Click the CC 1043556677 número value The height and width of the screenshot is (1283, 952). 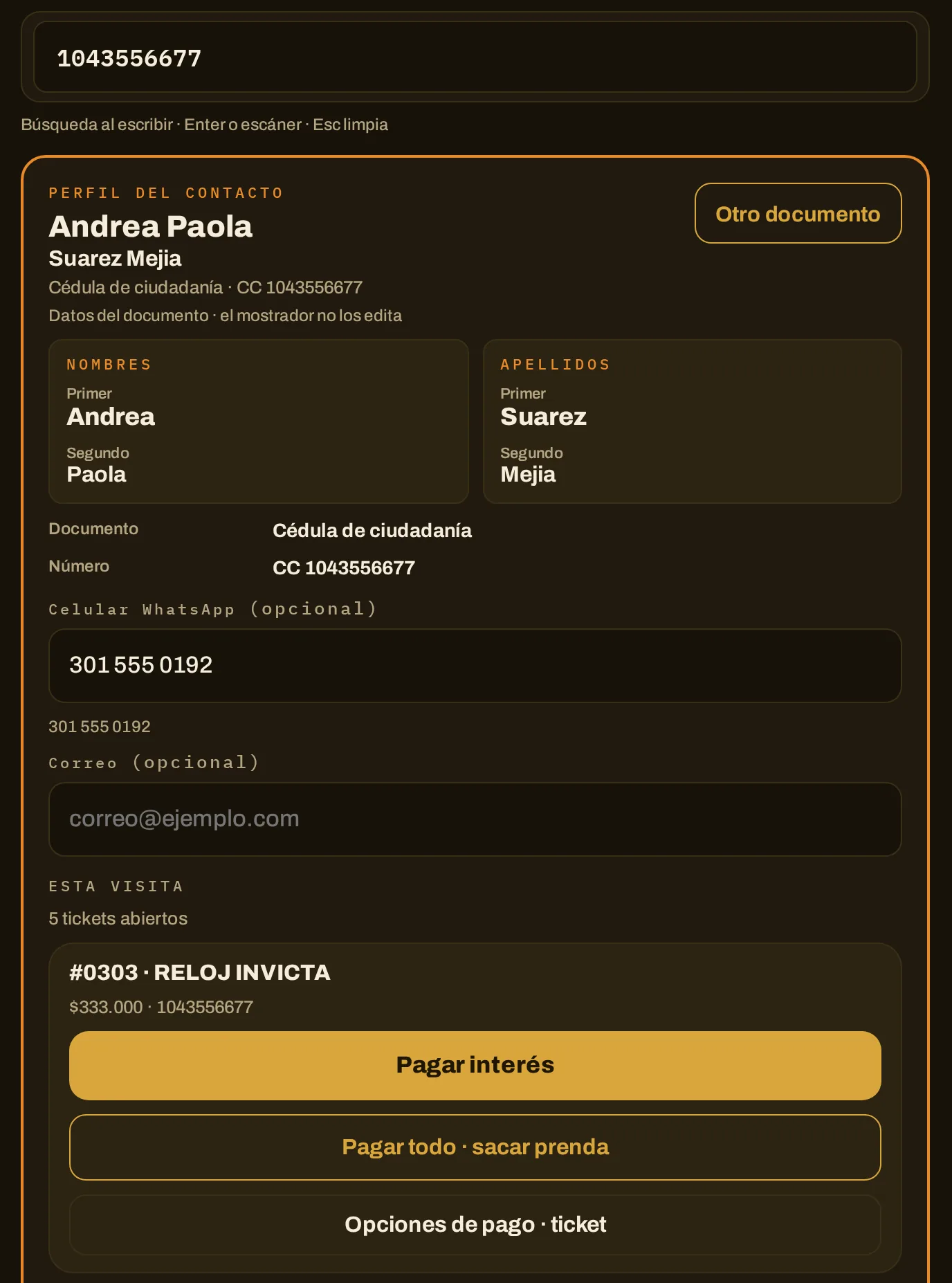(344, 567)
